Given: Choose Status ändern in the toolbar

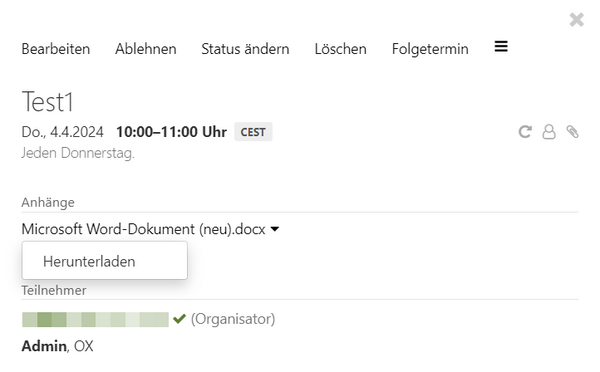Looking at the screenshot, I should 245,49.
